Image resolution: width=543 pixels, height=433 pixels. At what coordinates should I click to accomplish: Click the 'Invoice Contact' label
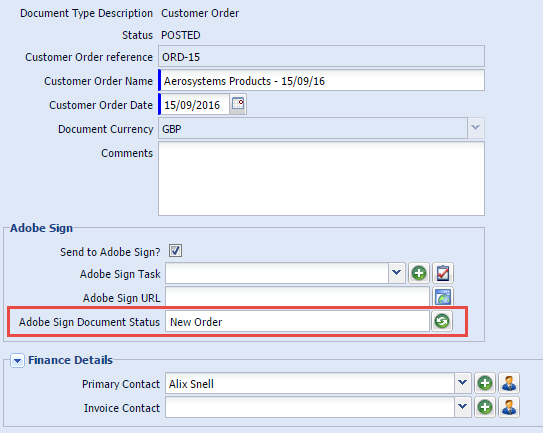point(122,408)
